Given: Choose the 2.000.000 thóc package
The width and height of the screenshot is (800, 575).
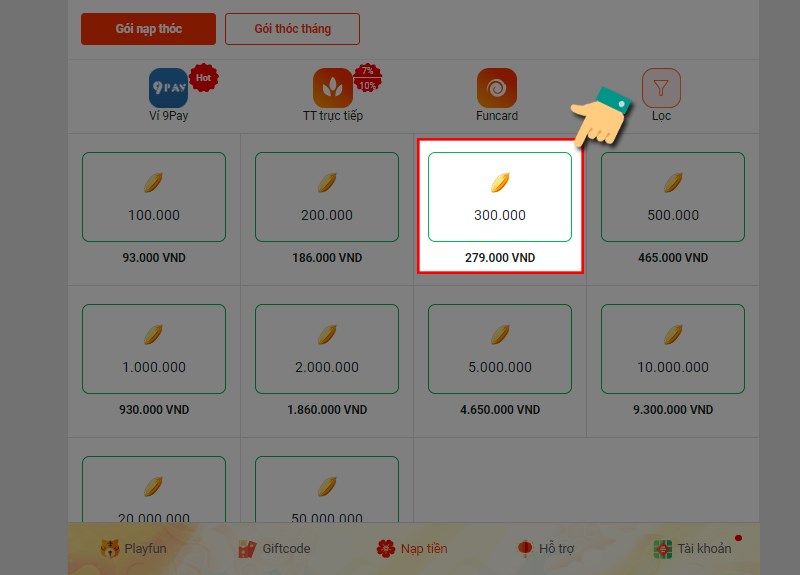Looking at the screenshot, I should [x=327, y=349].
